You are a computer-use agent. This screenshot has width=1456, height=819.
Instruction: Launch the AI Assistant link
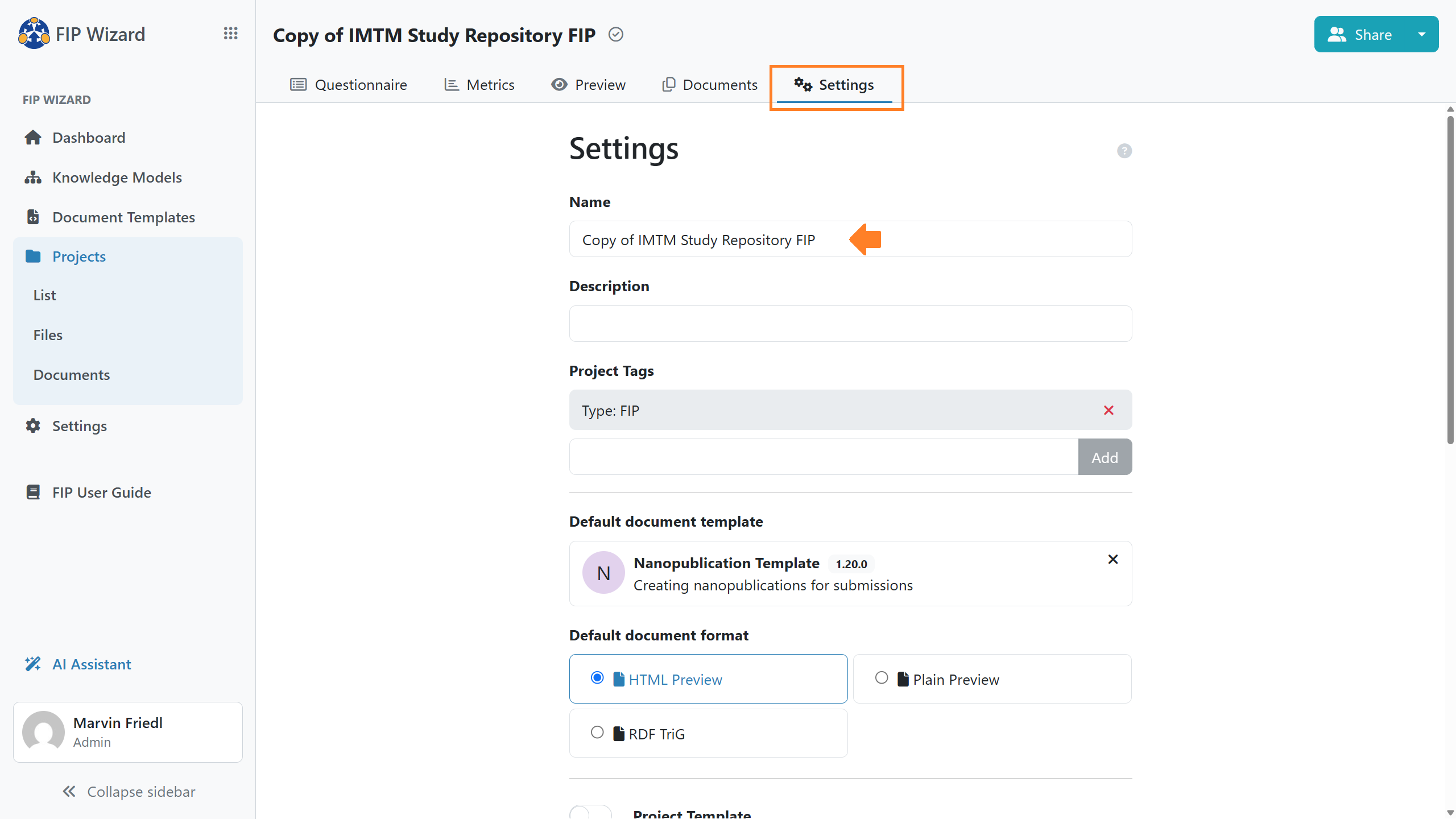pyautogui.click(x=128, y=664)
